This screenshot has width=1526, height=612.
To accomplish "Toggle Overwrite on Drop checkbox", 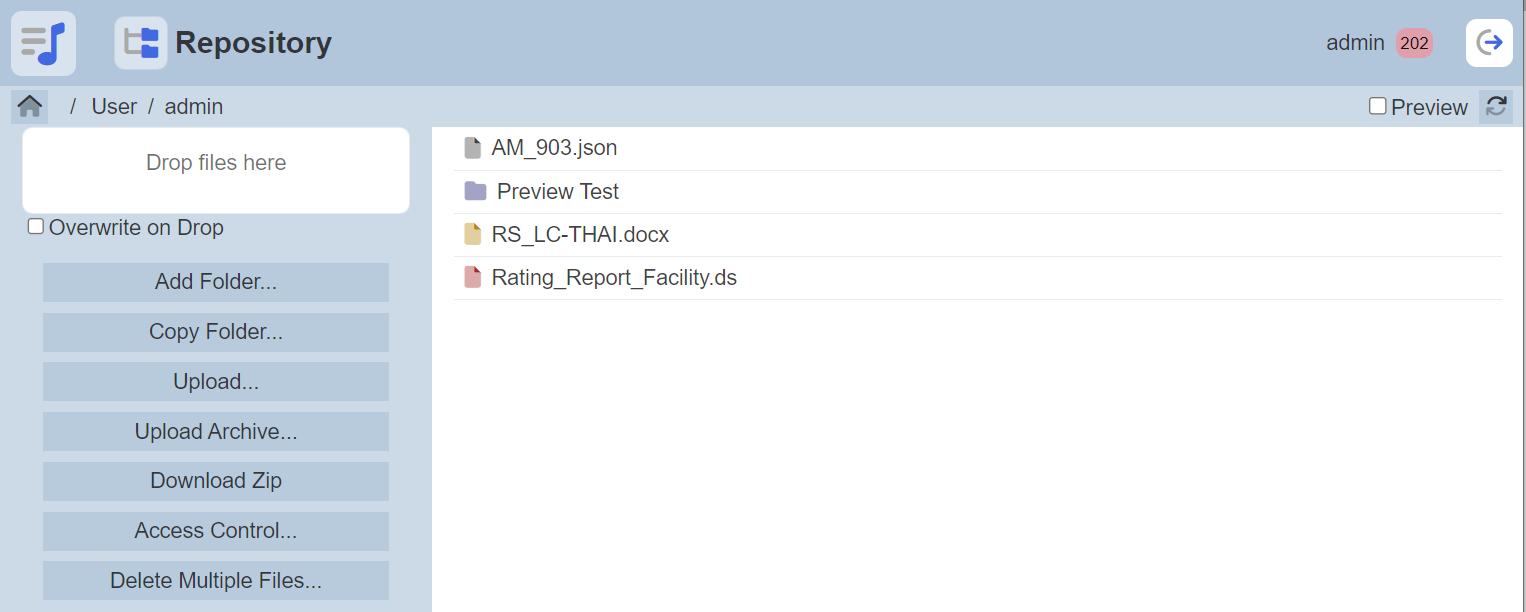I will 36,227.
